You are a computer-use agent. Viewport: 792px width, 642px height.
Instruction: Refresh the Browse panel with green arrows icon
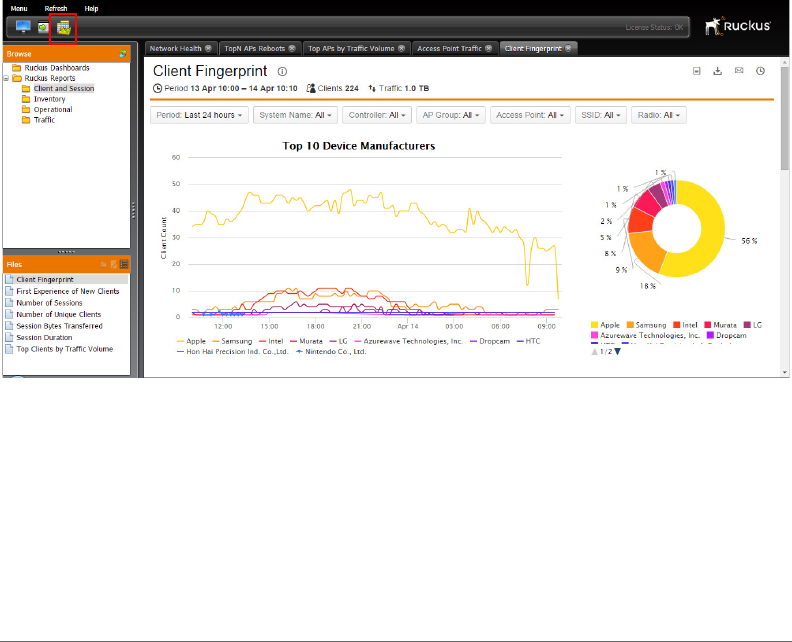(123, 54)
